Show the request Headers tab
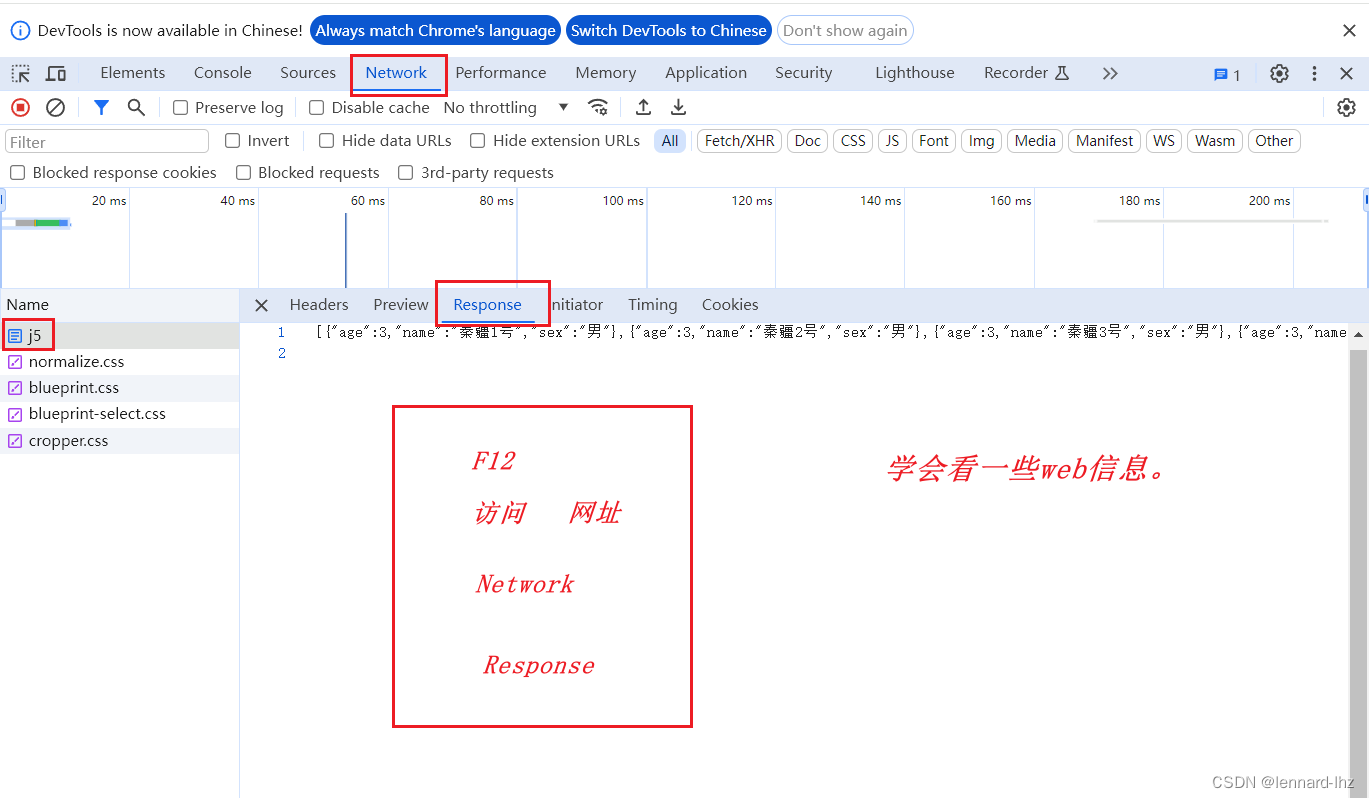The width and height of the screenshot is (1369, 798). (x=319, y=305)
